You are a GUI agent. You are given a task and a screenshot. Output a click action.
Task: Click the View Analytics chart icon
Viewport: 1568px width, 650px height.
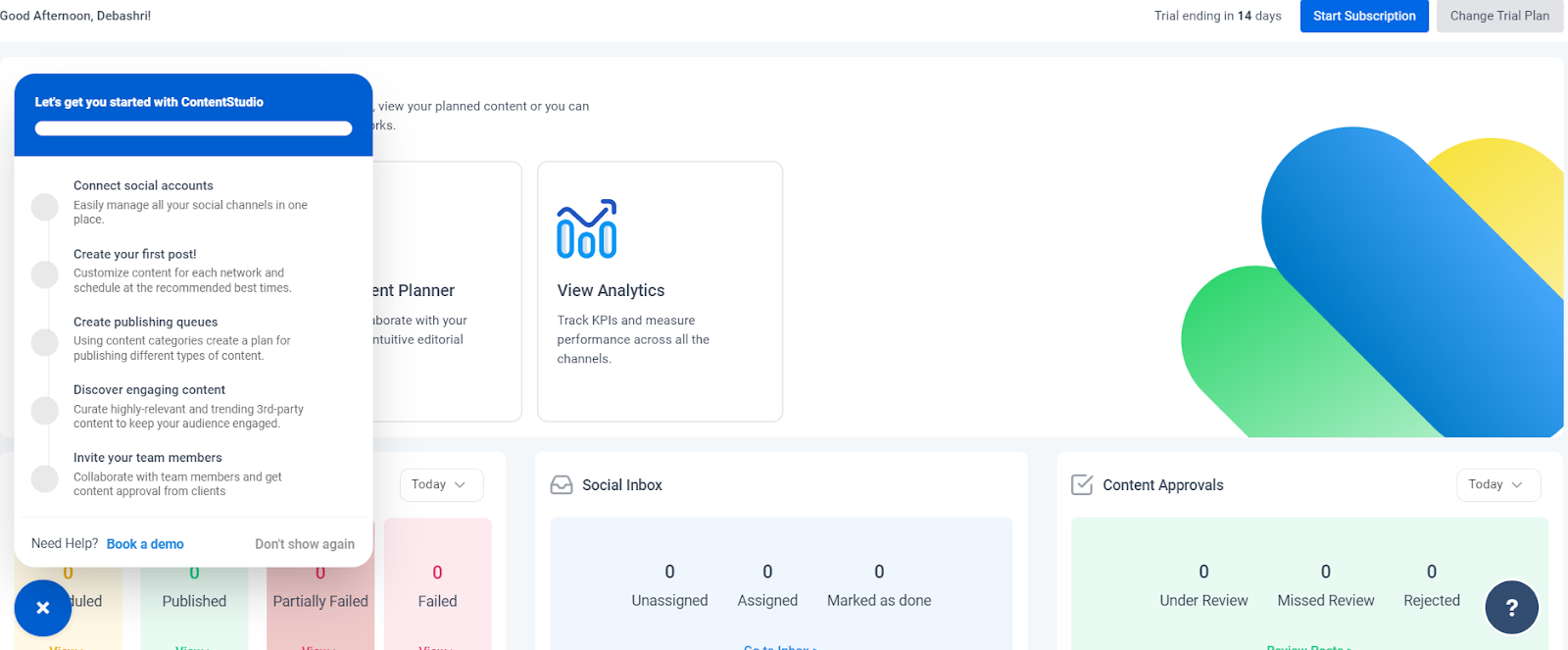coord(586,229)
